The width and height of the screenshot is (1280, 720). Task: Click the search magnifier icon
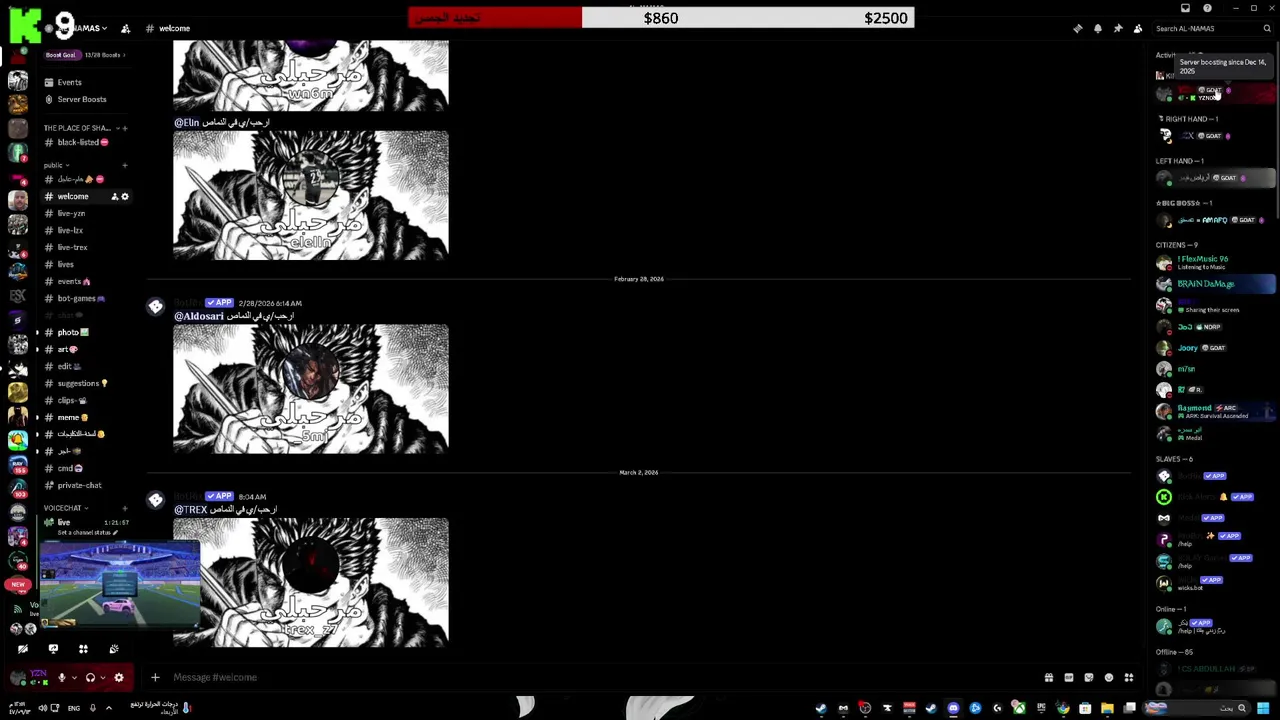[1267, 28]
